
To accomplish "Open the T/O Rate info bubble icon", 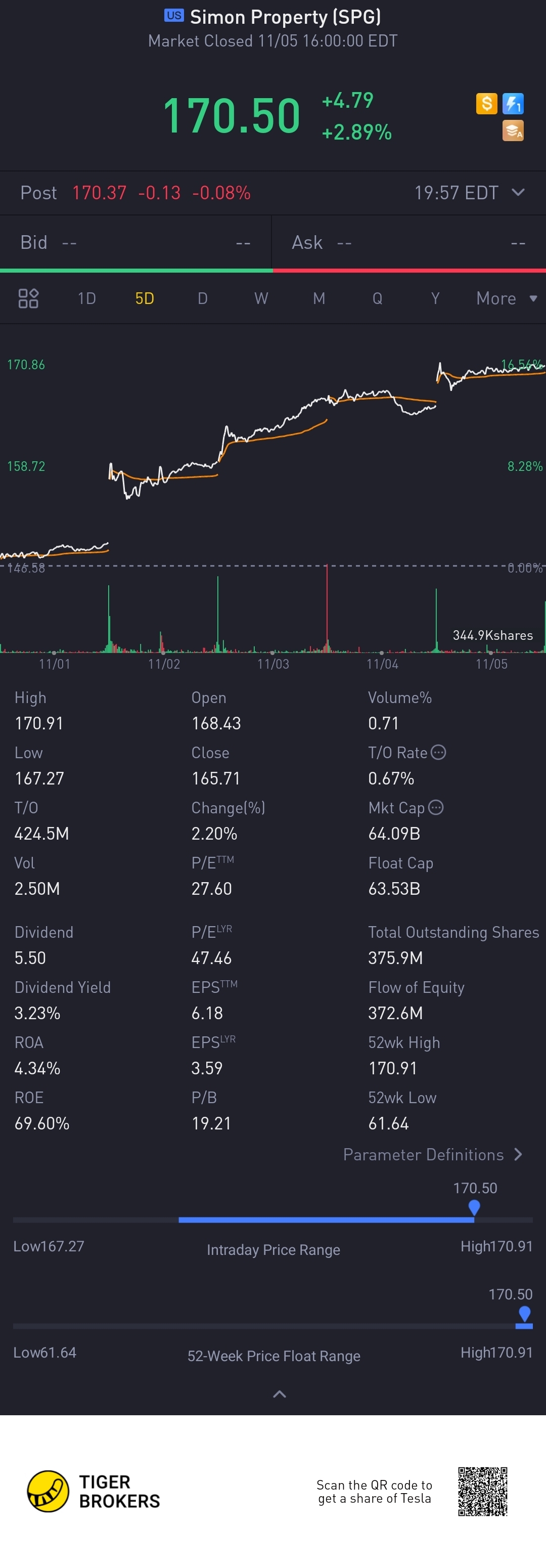I will (438, 752).
